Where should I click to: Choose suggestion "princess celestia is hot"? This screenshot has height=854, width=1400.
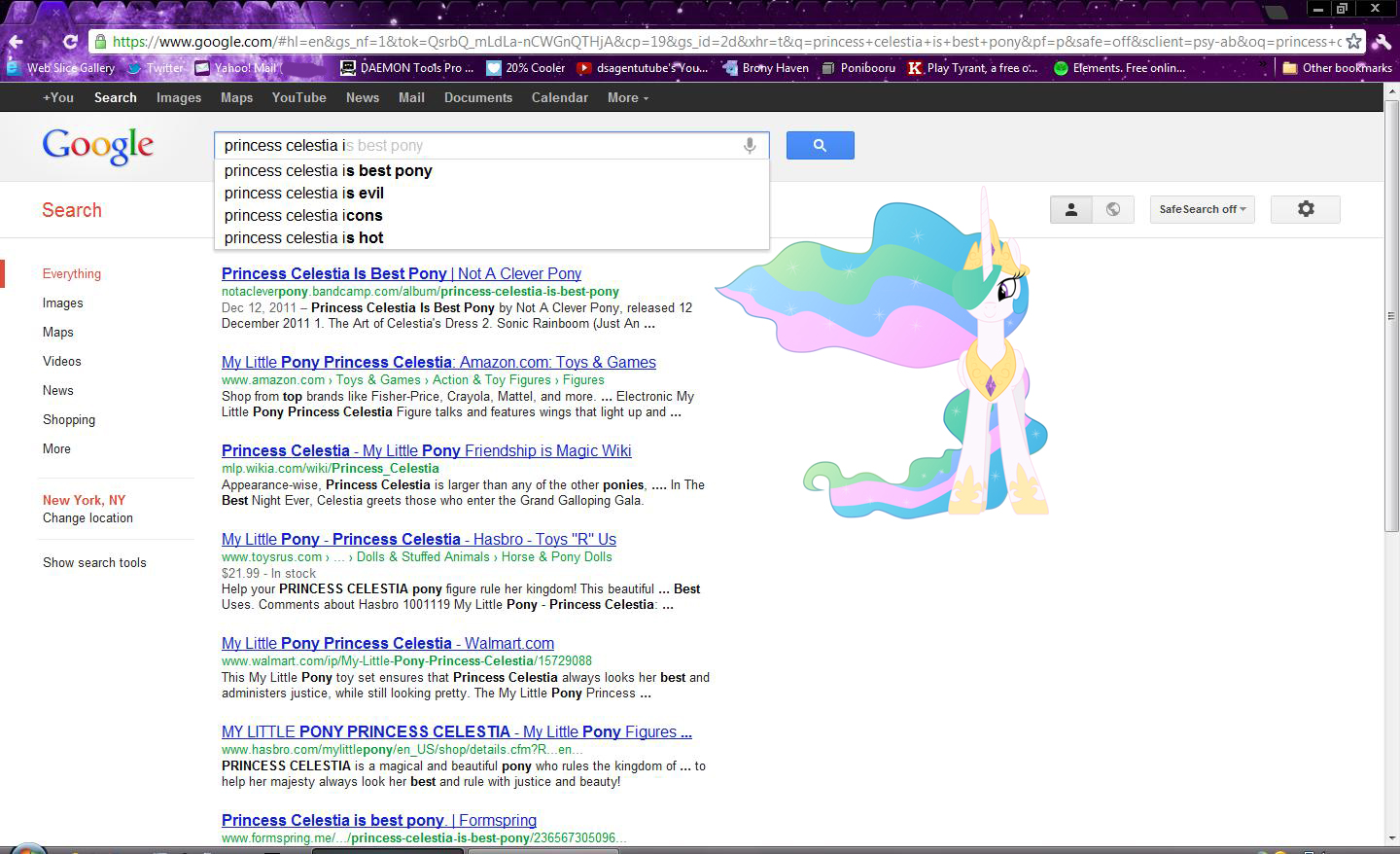click(x=492, y=237)
